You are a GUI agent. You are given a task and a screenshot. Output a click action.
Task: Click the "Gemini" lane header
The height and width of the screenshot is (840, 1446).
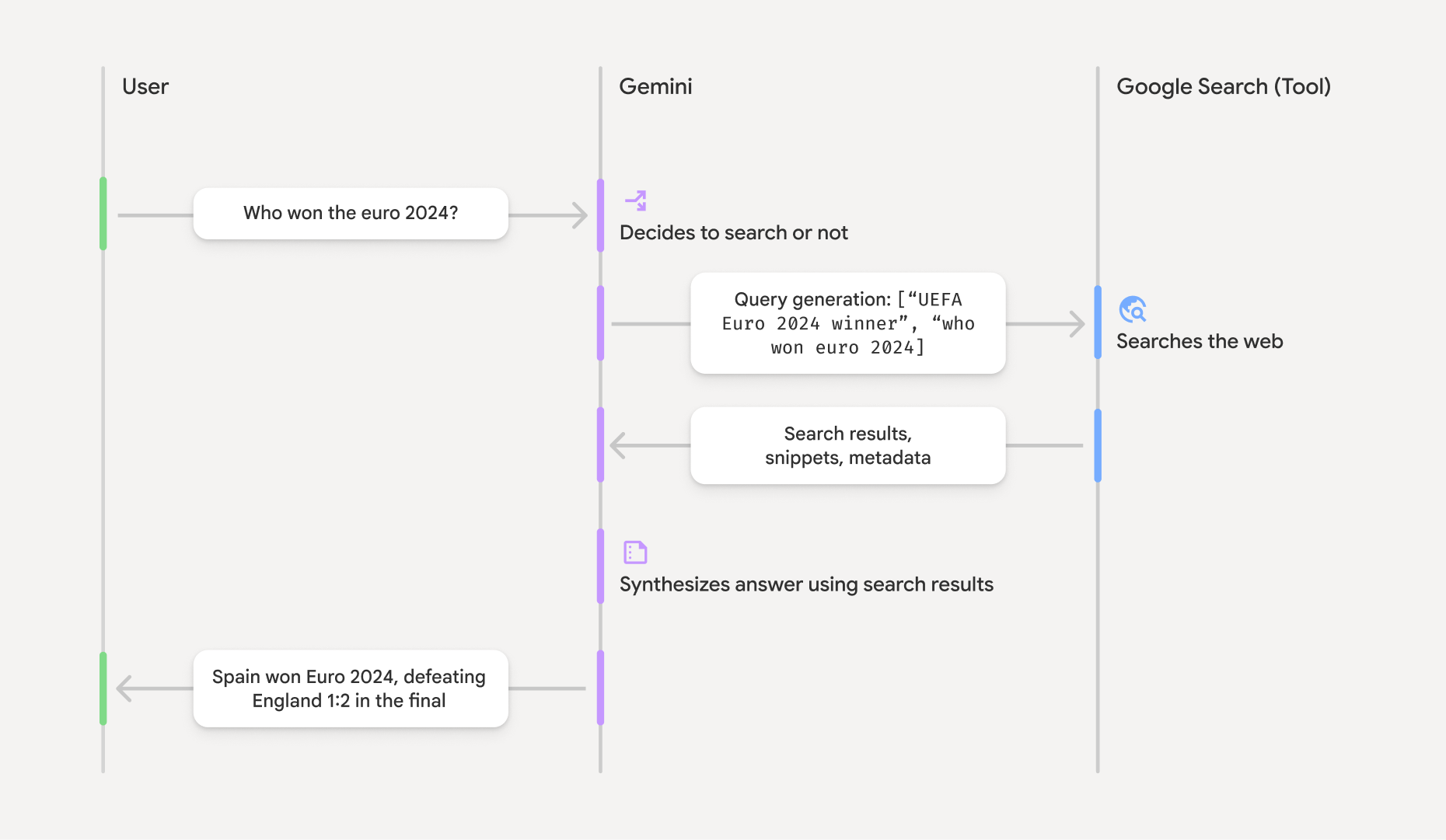655,86
